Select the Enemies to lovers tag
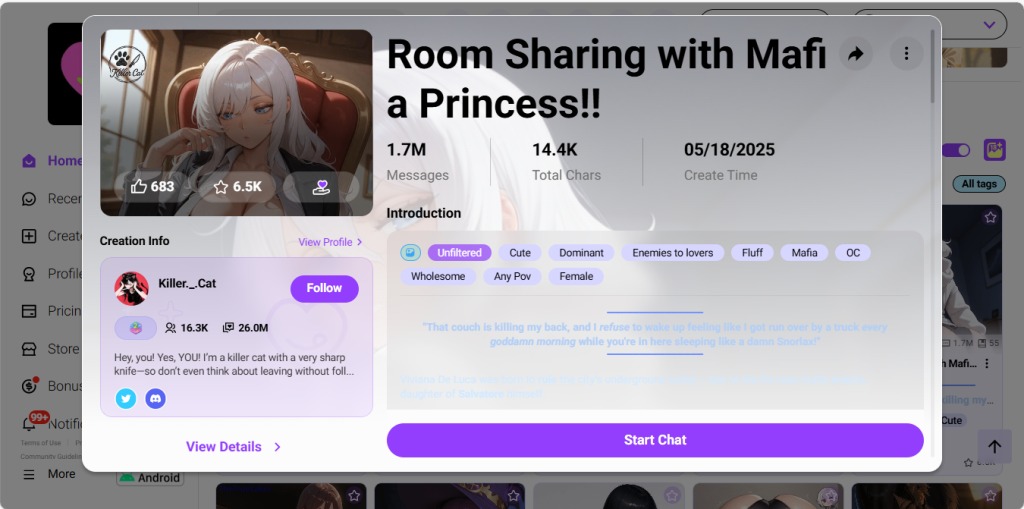The width and height of the screenshot is (1024, 509). tap(673, 253)
